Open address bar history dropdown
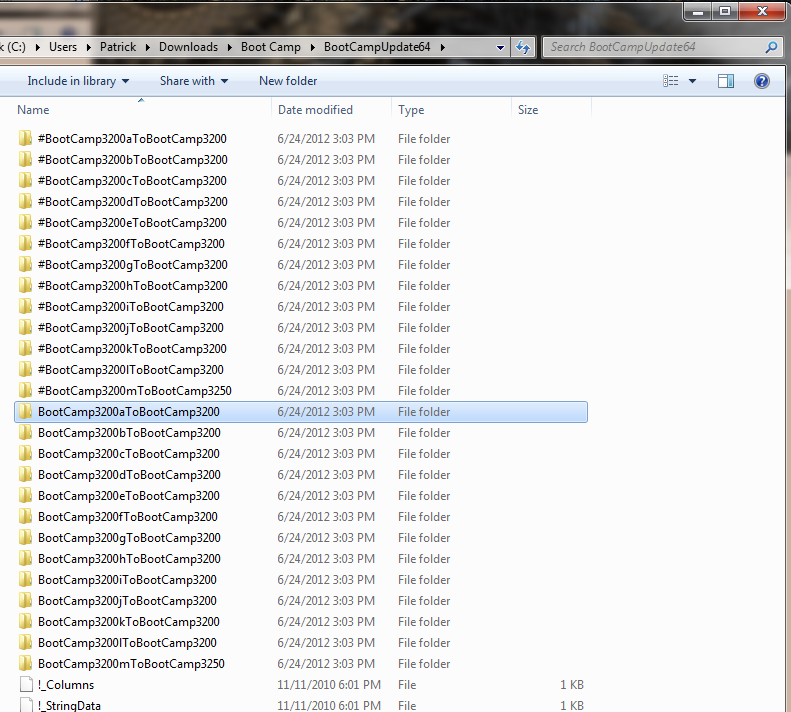The height and width of the screenshot is (712, 791). click(x=500, y=48)
